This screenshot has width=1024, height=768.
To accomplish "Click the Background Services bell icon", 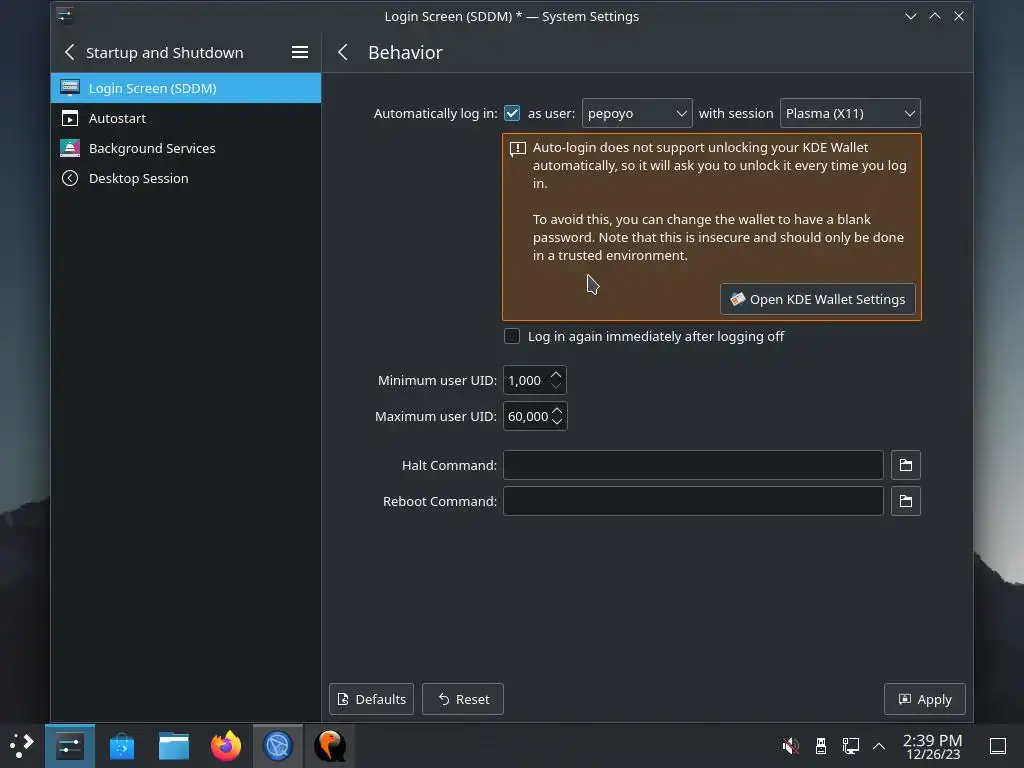I will point(70,148).
